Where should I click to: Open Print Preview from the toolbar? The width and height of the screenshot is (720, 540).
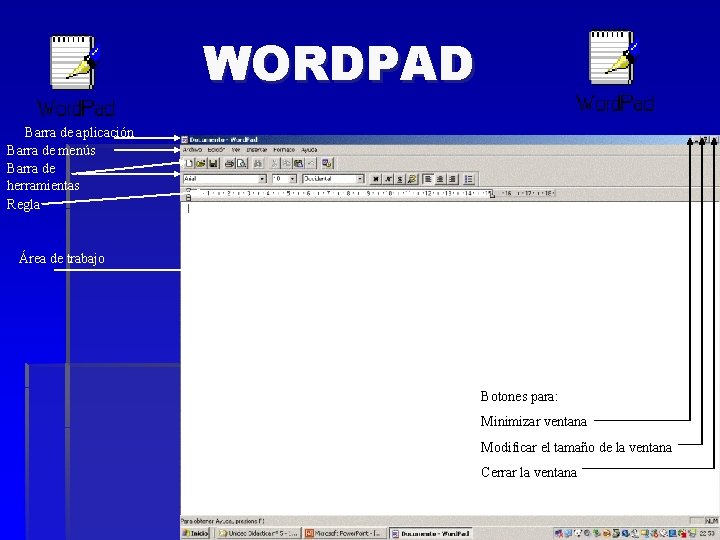coord(242,163)
